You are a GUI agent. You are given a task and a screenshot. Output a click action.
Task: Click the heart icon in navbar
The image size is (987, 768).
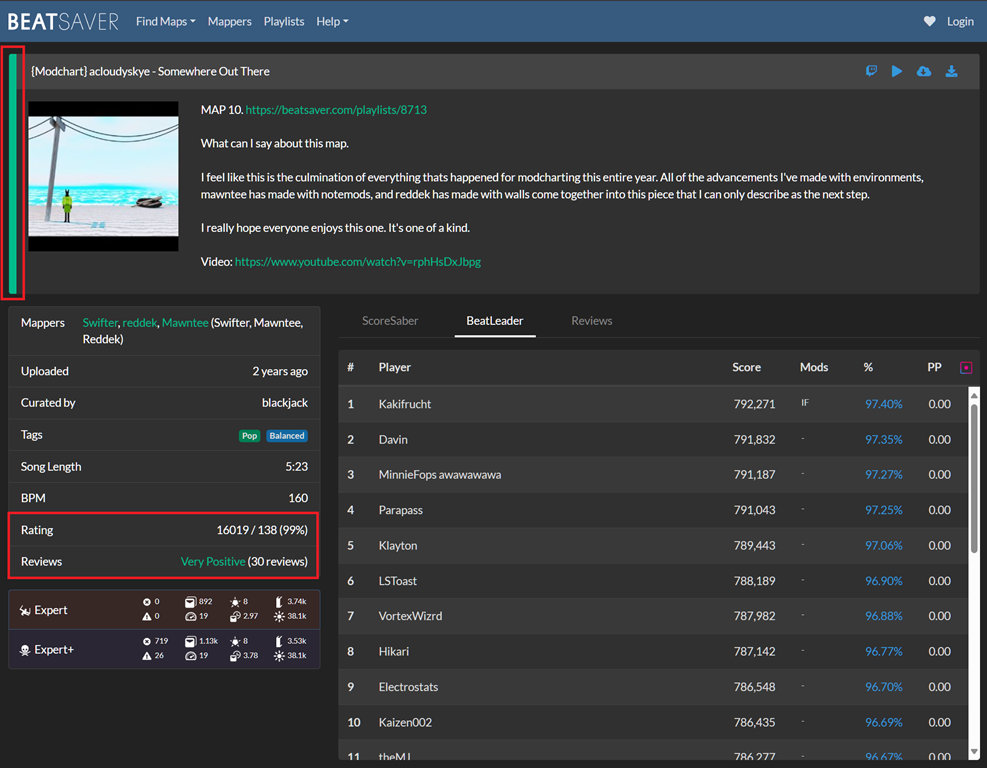[x=929, y=21]
